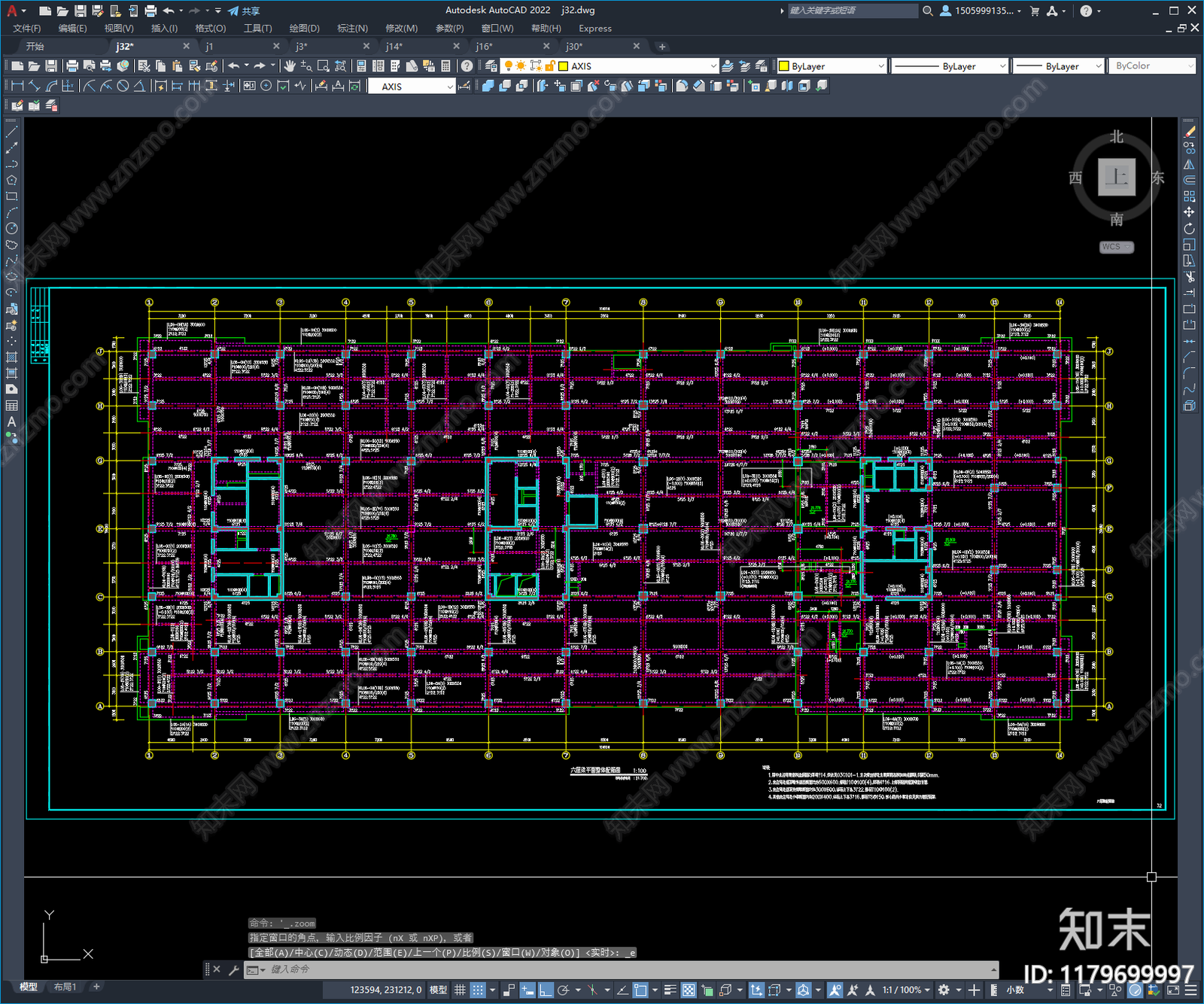The height and width of the screenshot is (1004, 1204).
Task: Select the Line tool in Draw toolbar
Action: click(x=11, y=132)
